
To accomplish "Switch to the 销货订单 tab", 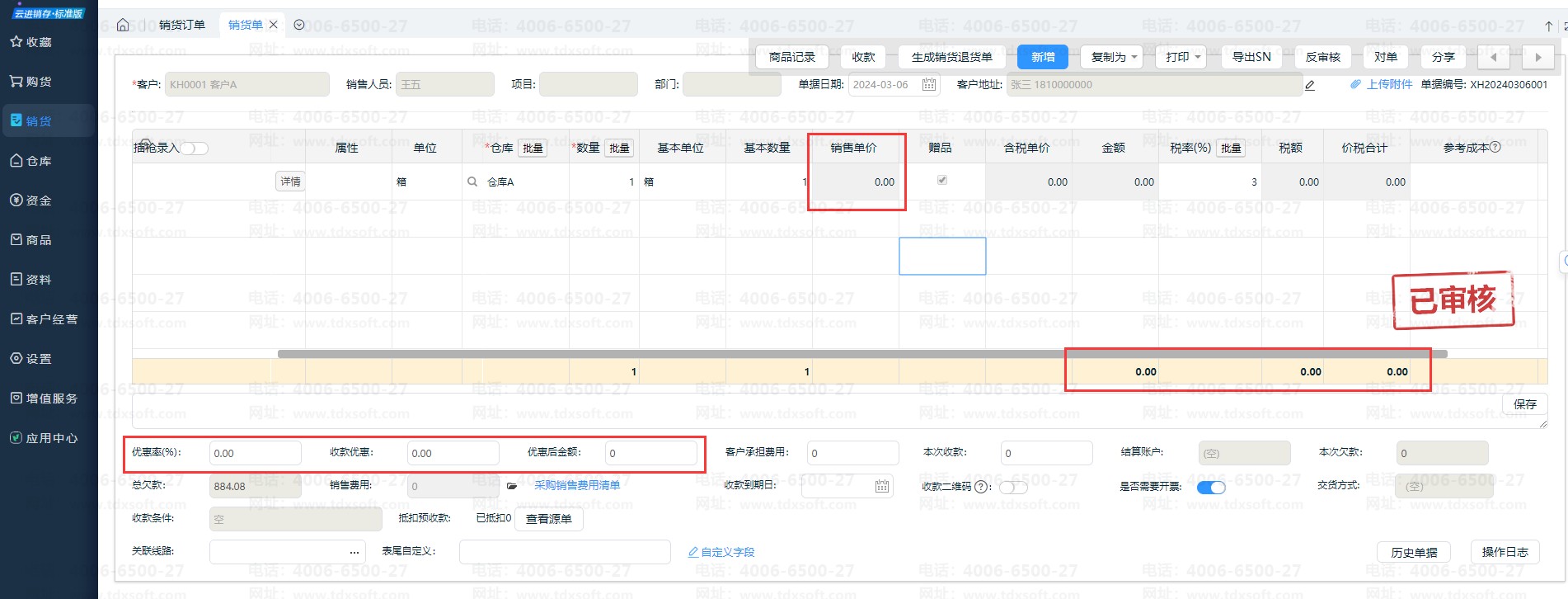I will 182,25.
